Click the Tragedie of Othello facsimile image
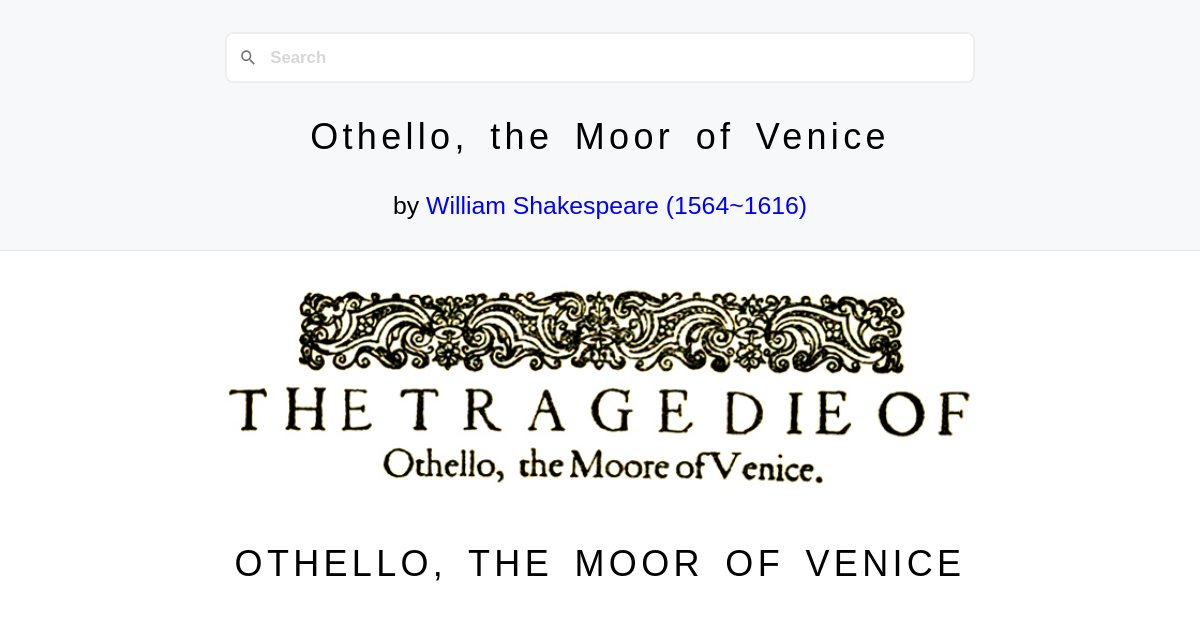This screenshot has height=628, width=1200. [600, 385]
